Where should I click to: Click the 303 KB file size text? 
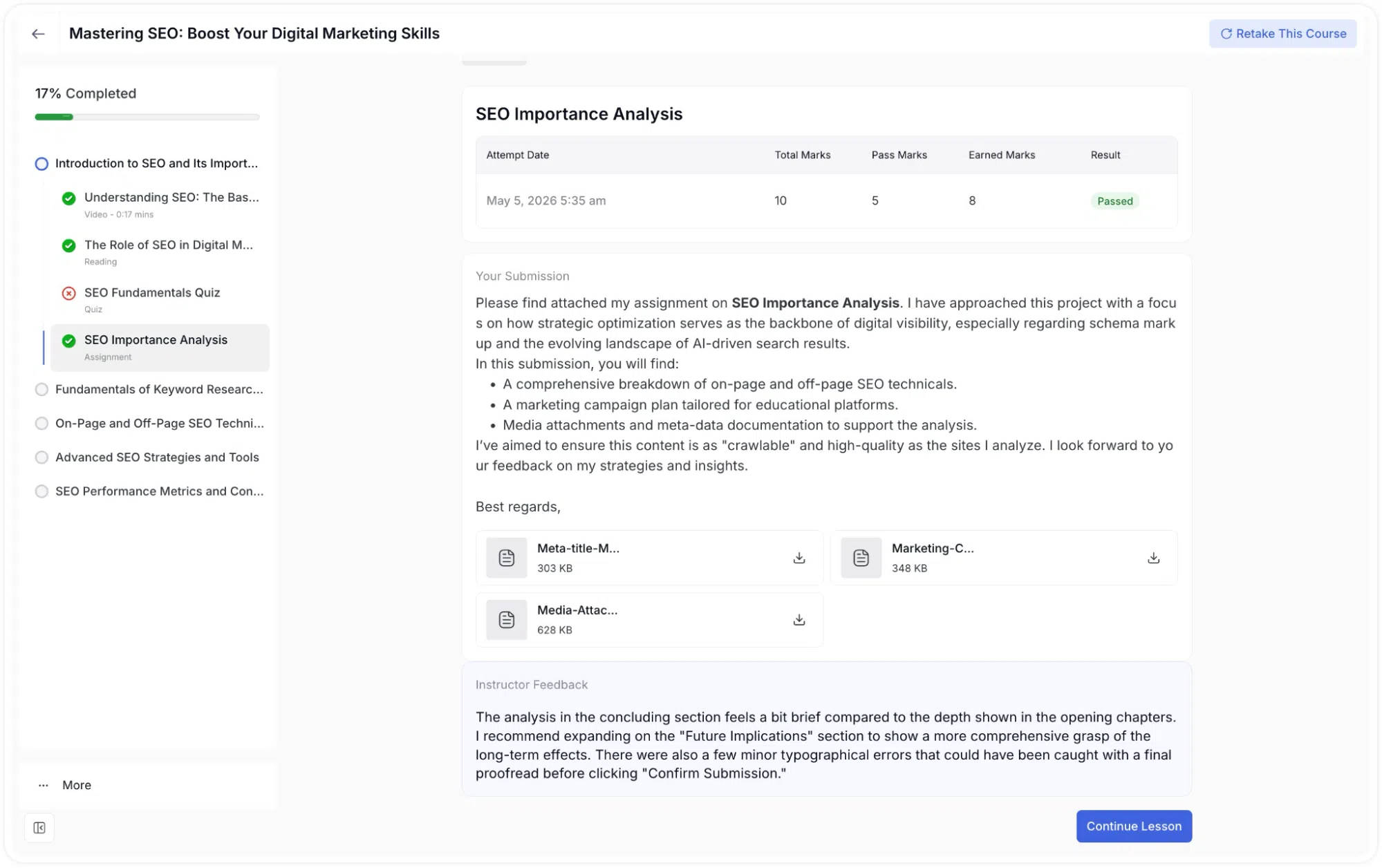click(554, 568)
